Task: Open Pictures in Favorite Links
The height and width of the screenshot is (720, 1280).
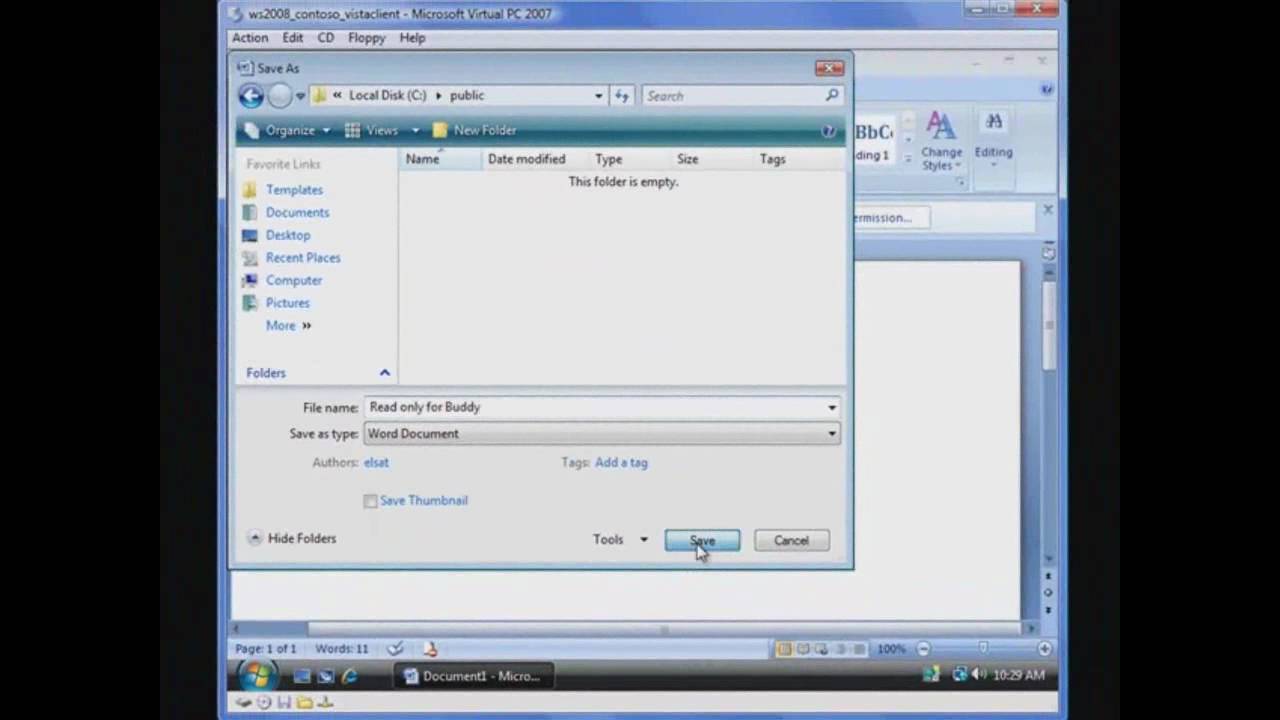Action: 288,303
